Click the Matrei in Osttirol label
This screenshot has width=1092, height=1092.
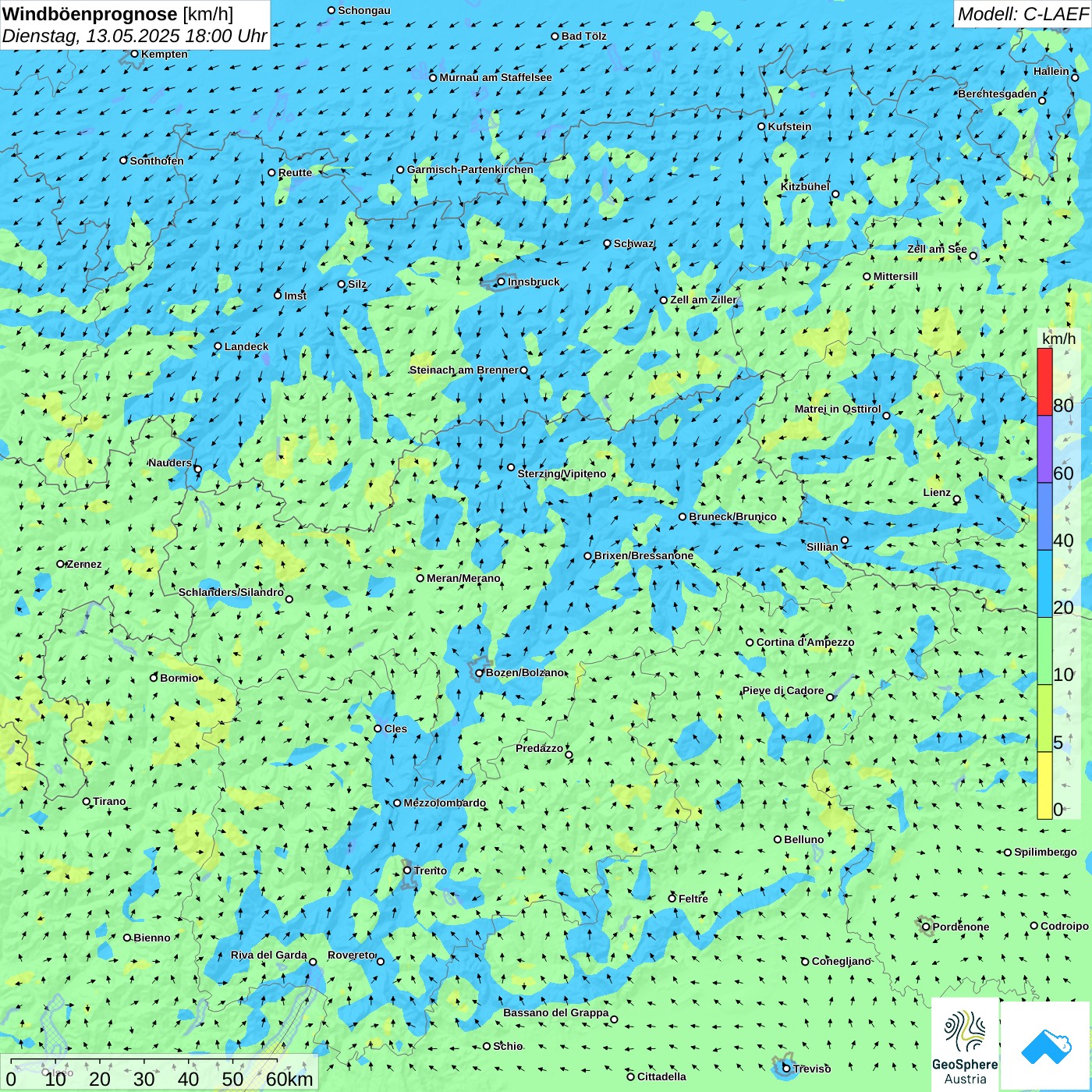tap(837, 409)
